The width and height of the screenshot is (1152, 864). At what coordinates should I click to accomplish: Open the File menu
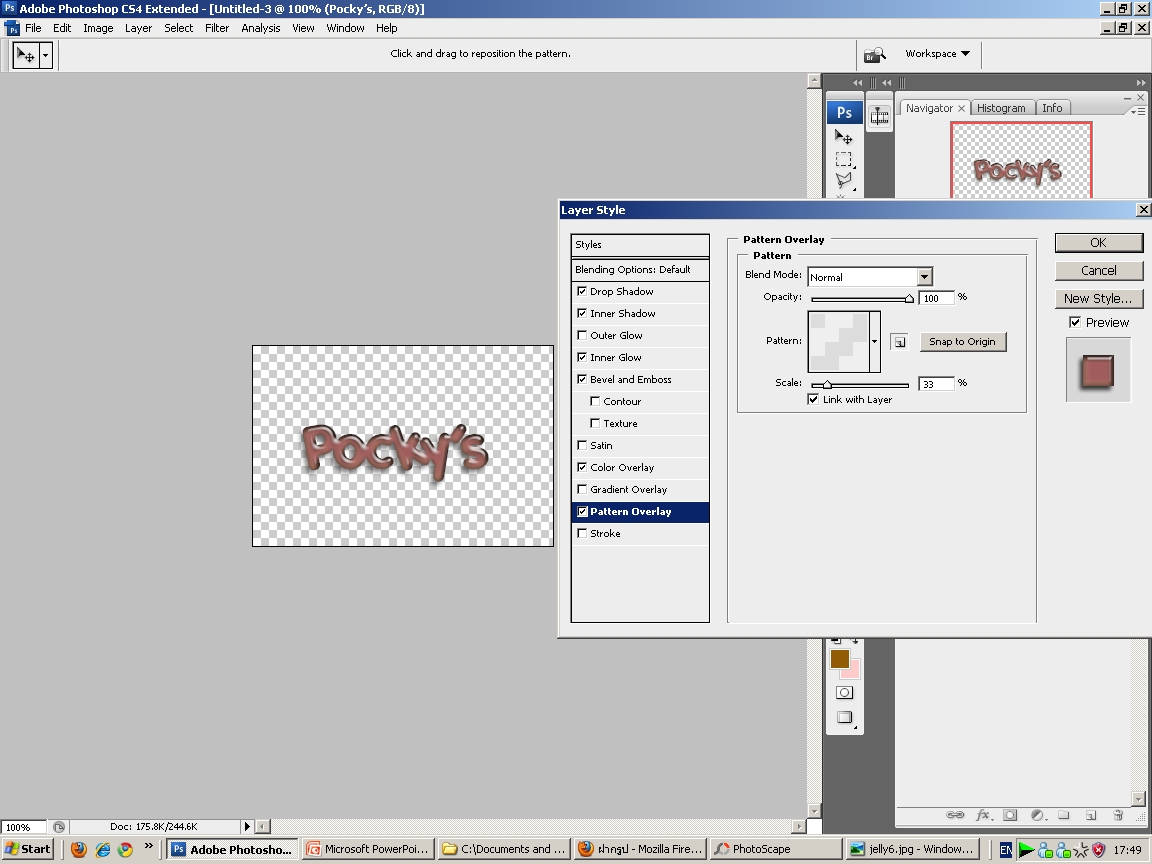point(33,28)
